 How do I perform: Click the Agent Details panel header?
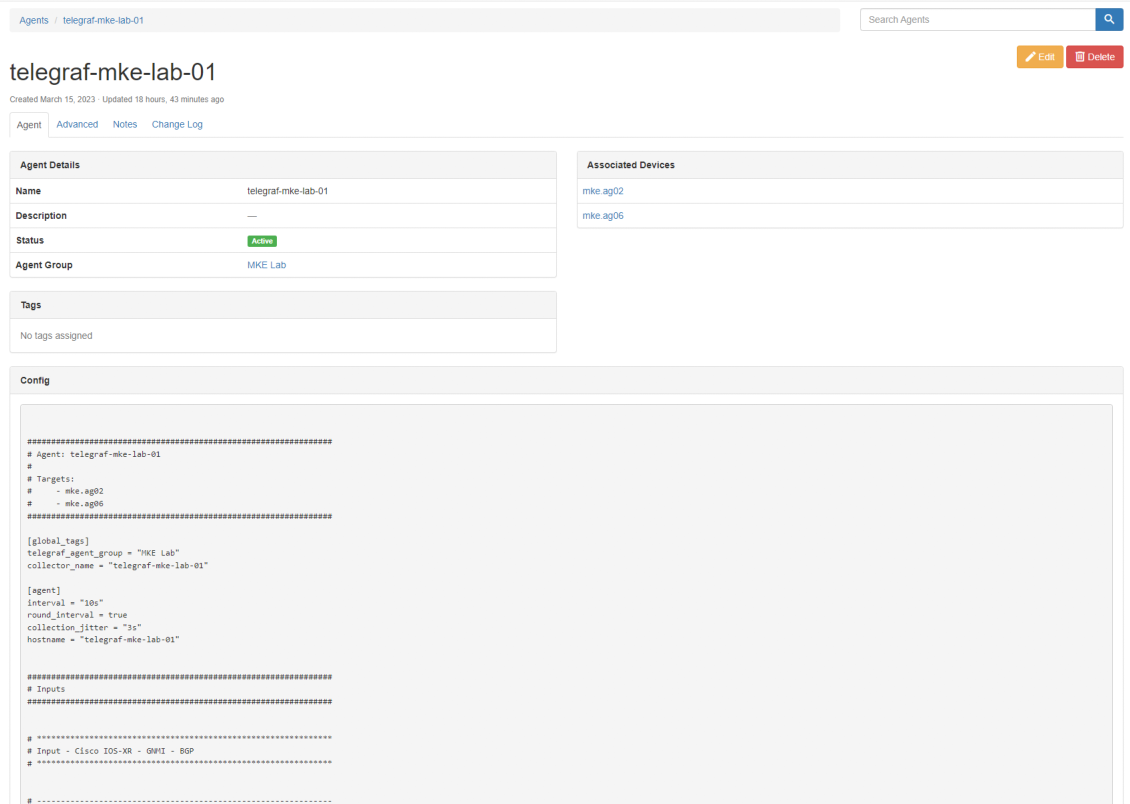point(283,165)
